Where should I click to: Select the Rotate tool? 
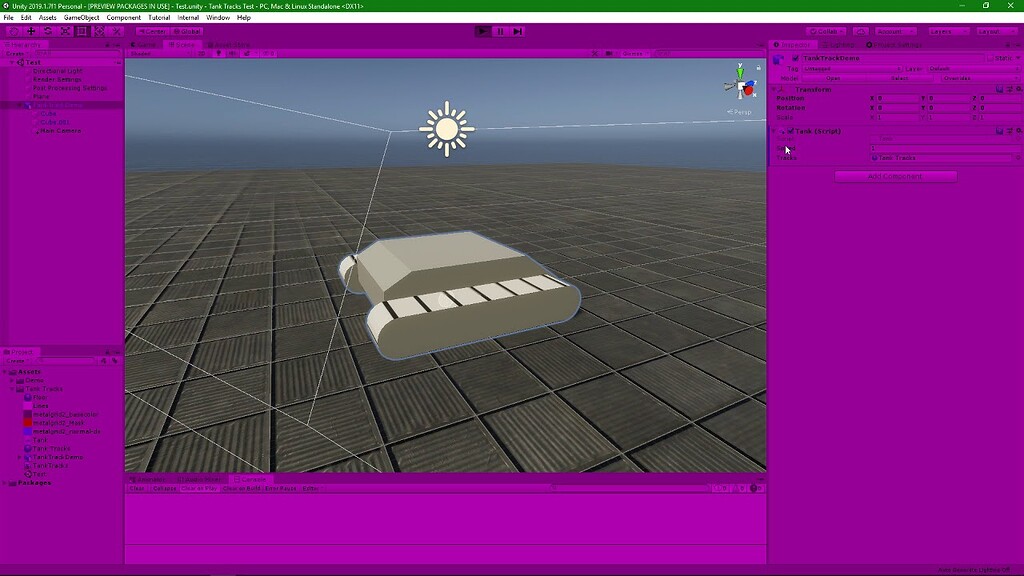48,31
